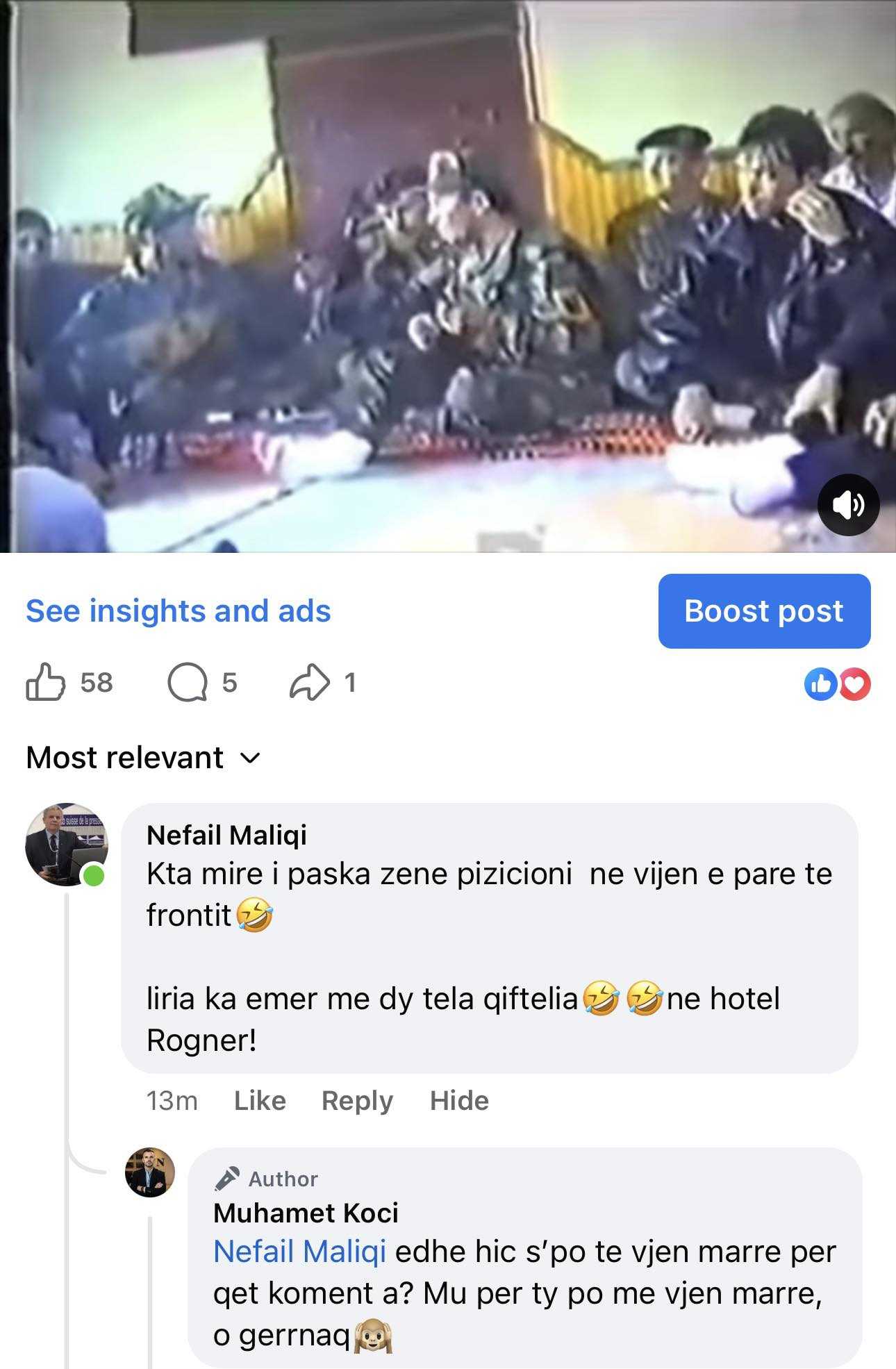Image resolution: width=896 pixels, height=1369 pixels.
Task: Open the Muhamet Koci author name
Action: (306, 1213)
